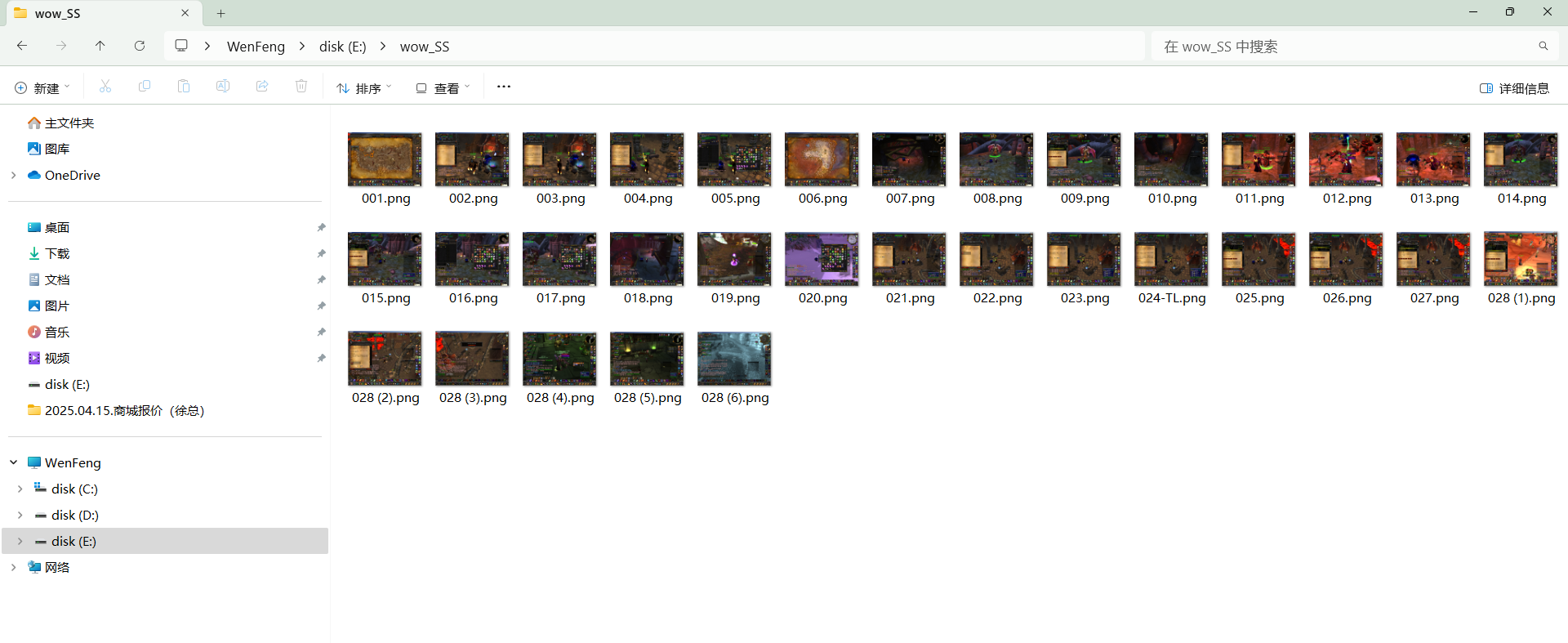
Task: Click the 023.png file name
Action: pos(1085,298)
